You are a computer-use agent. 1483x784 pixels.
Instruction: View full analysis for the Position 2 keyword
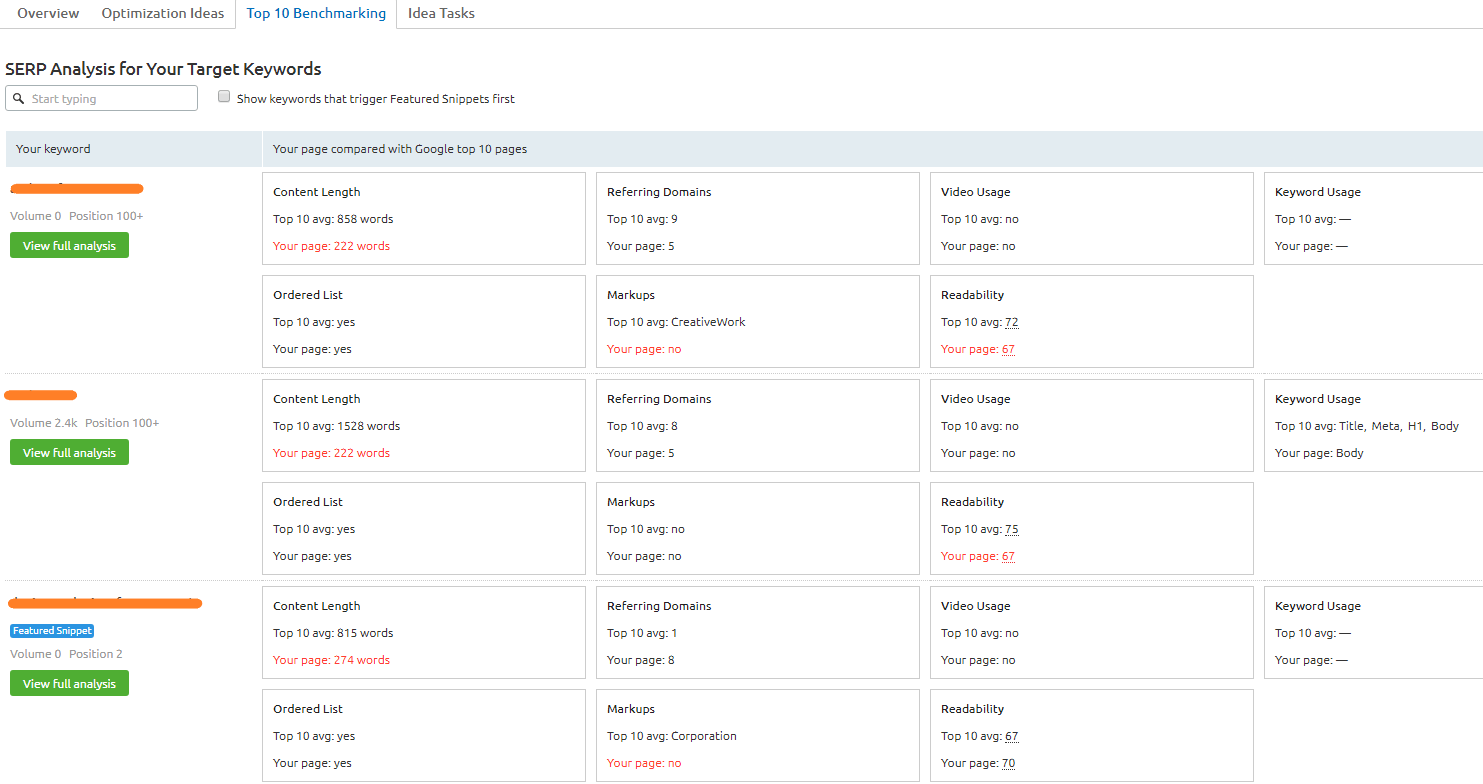pos(69,684)
